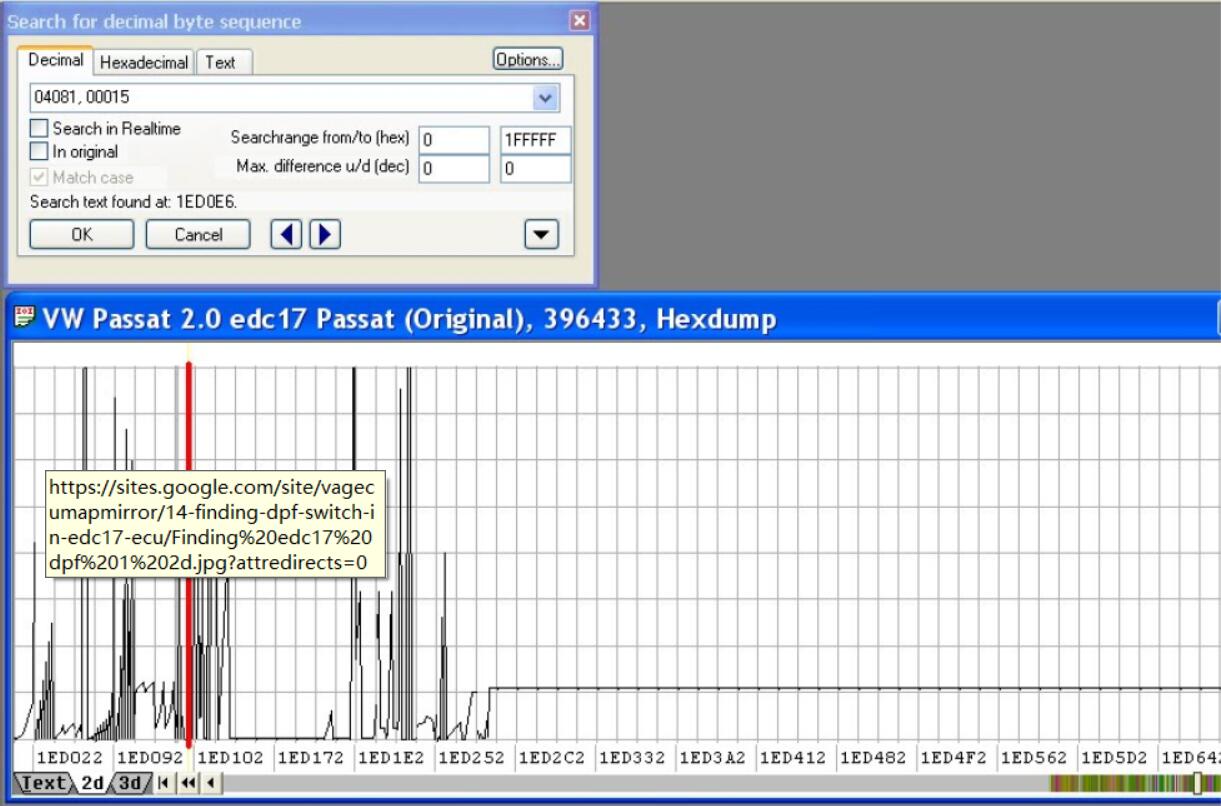1221x806 pixels.
Task: Confirm search with the OK button
Action: coord(80,234)
